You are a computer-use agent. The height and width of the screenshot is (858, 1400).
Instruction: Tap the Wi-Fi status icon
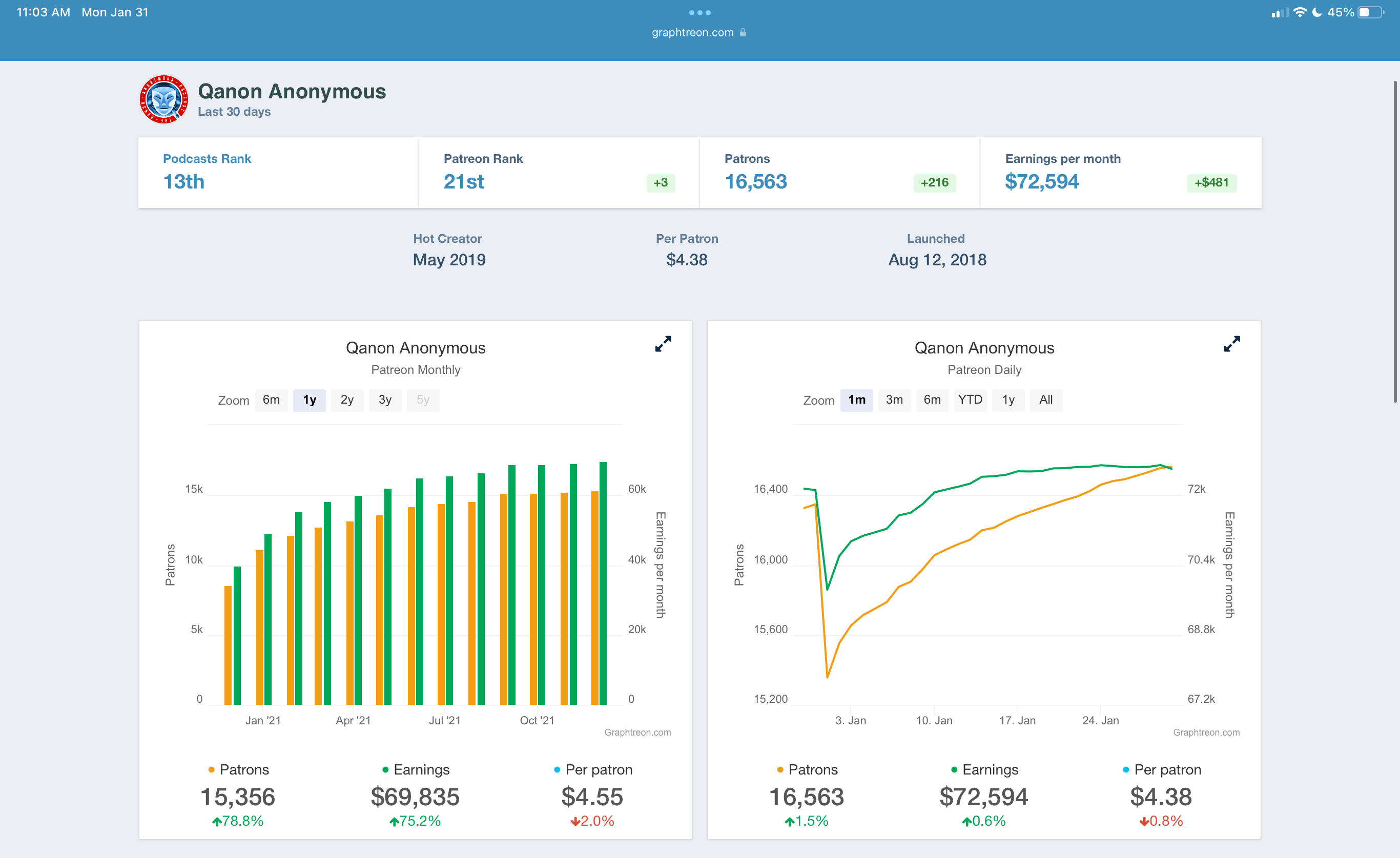click(1300, 12)
